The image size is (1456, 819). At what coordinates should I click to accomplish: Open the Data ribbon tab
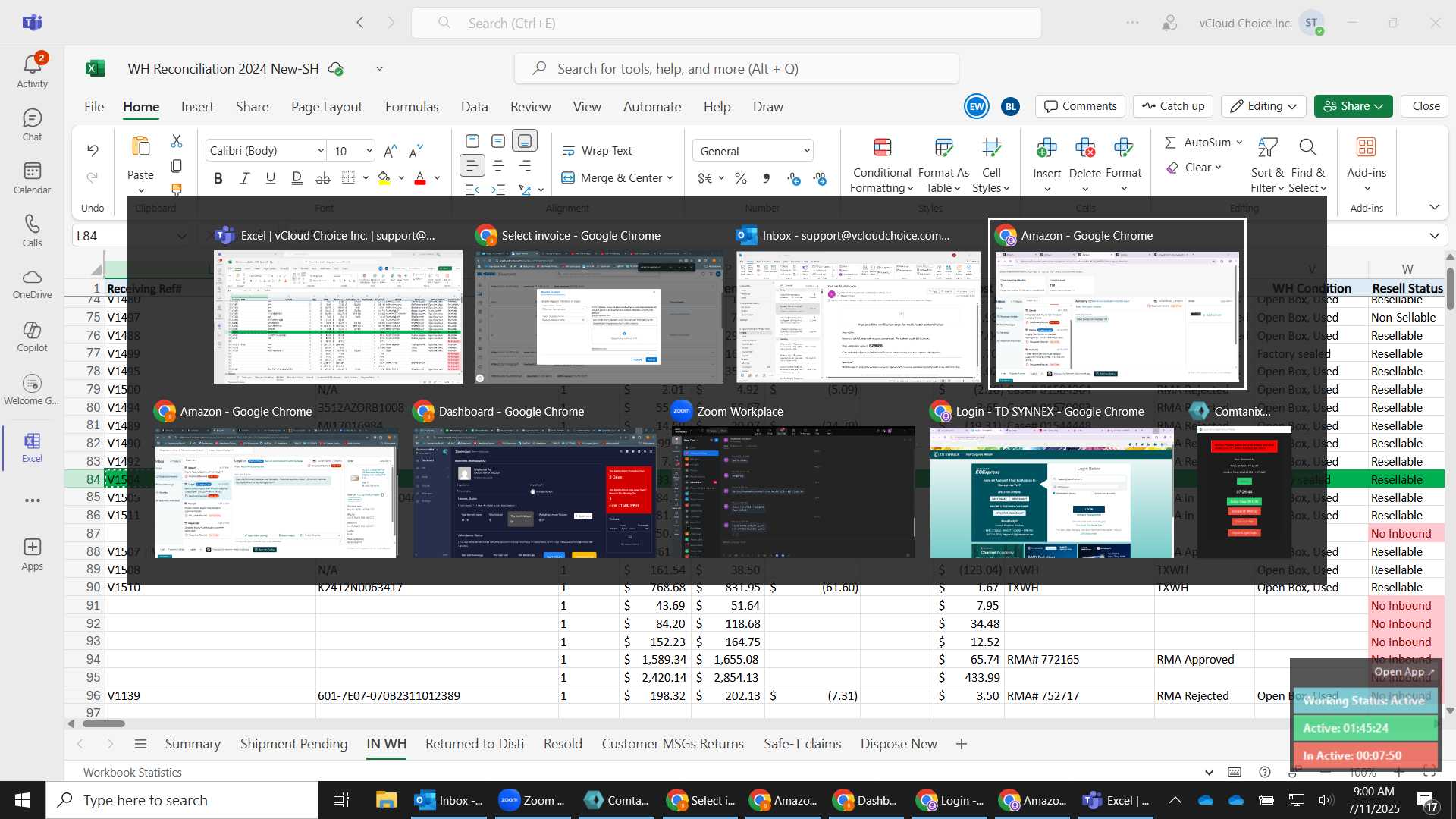[475, 107]
